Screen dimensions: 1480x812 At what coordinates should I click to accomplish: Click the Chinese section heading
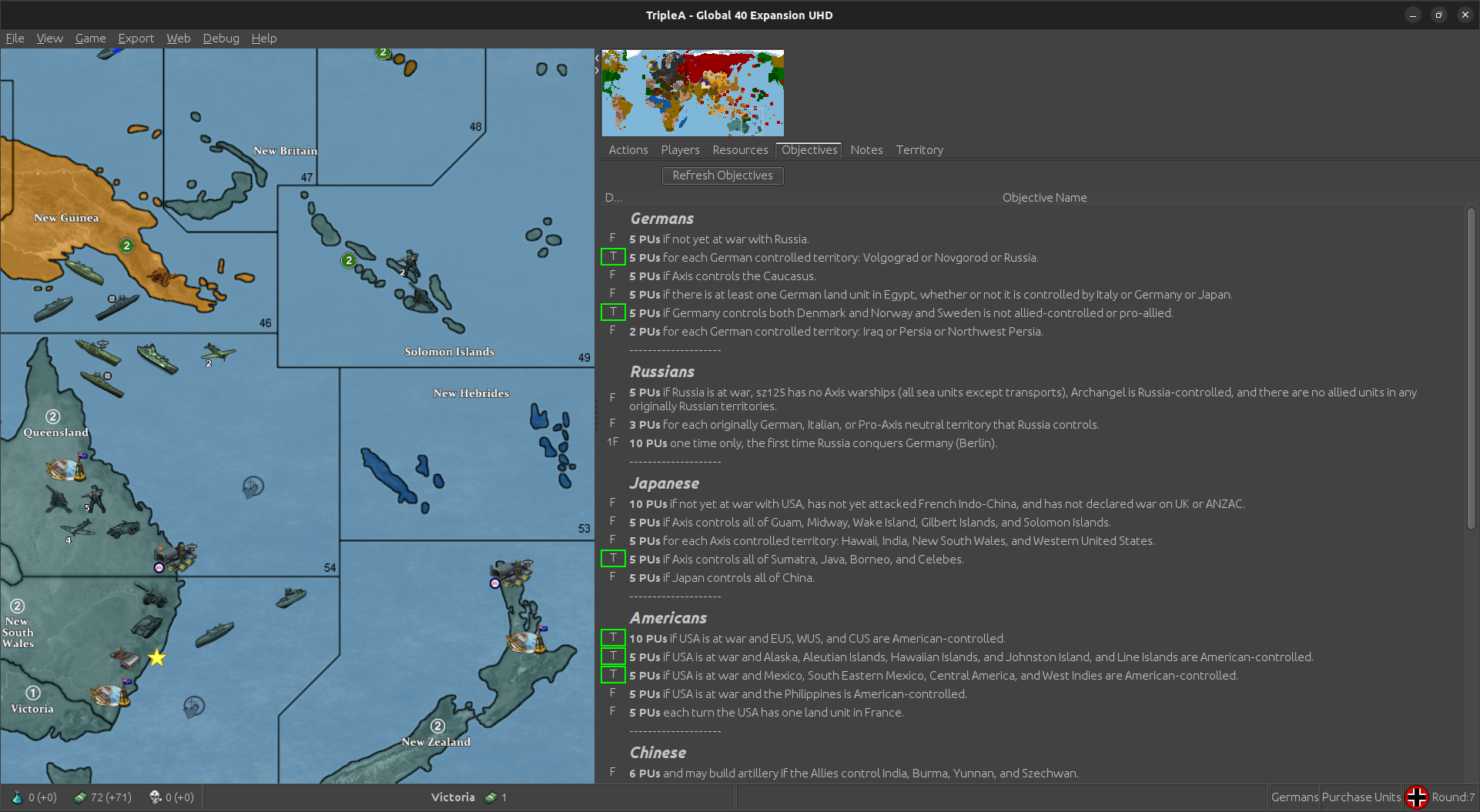click(x=658, y=754)
